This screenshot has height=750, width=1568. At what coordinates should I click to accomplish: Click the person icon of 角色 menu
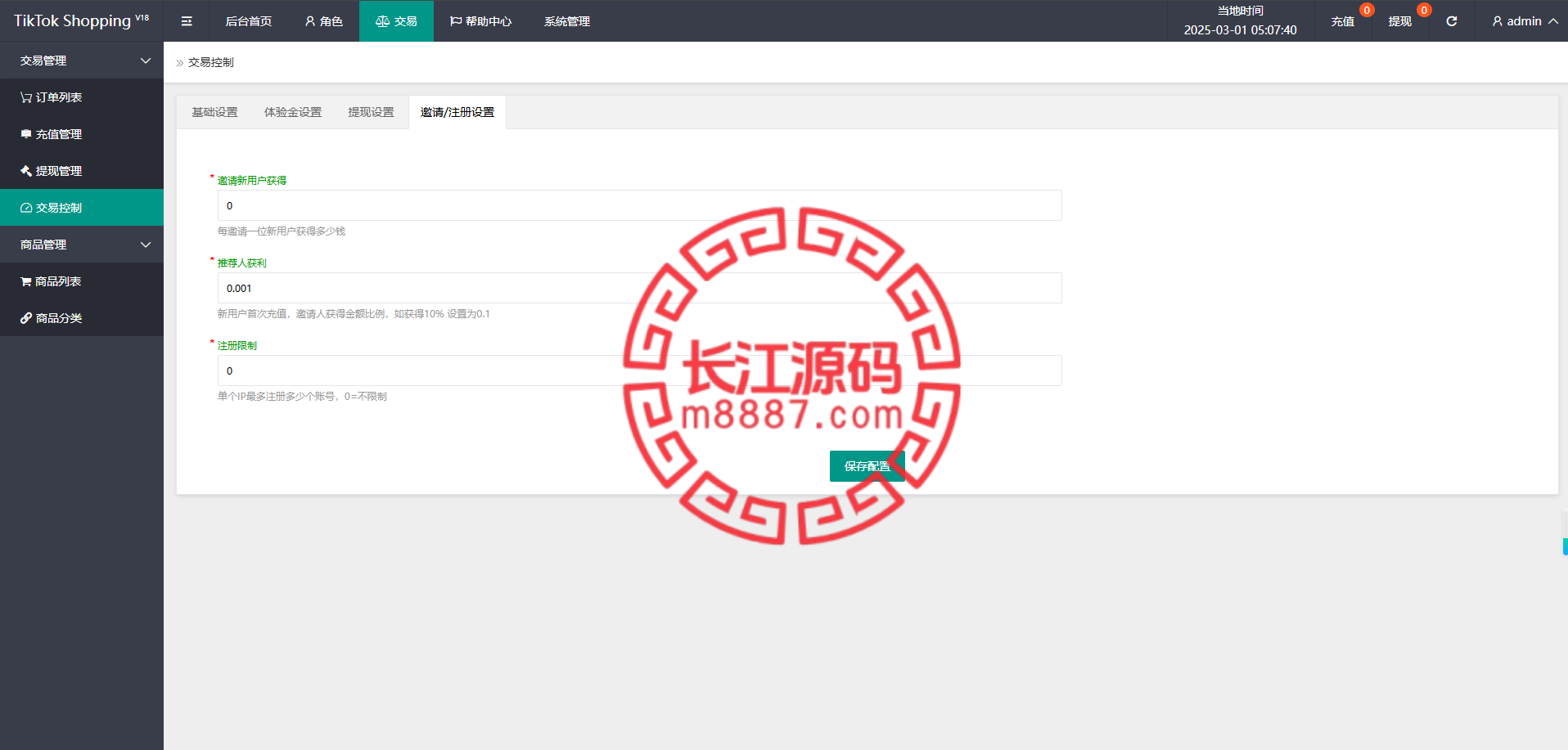(x=310, y=21)
